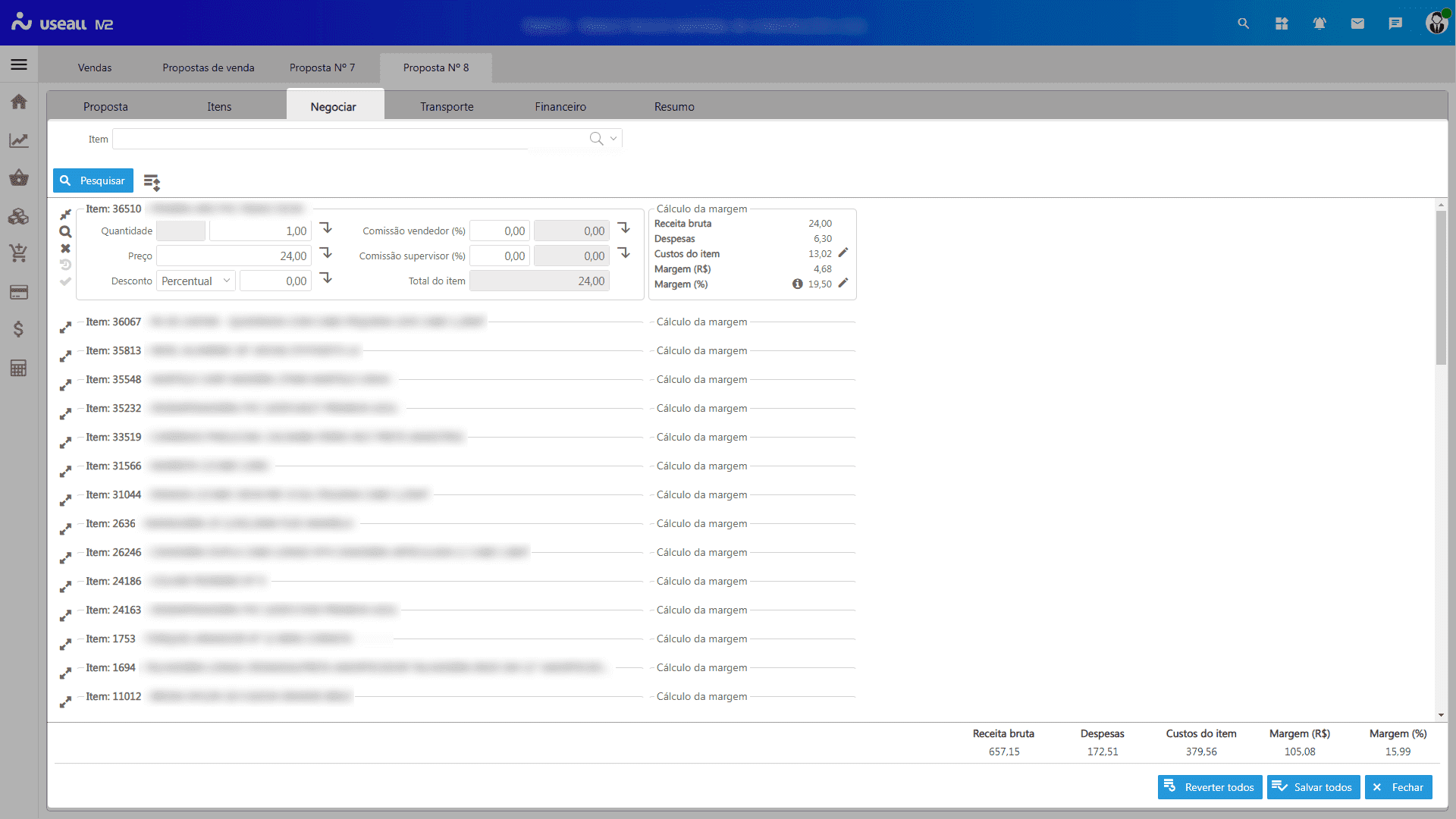Edit Custos do item pencil icon
The image size is (1456, 819).
[x=843, y=253]
